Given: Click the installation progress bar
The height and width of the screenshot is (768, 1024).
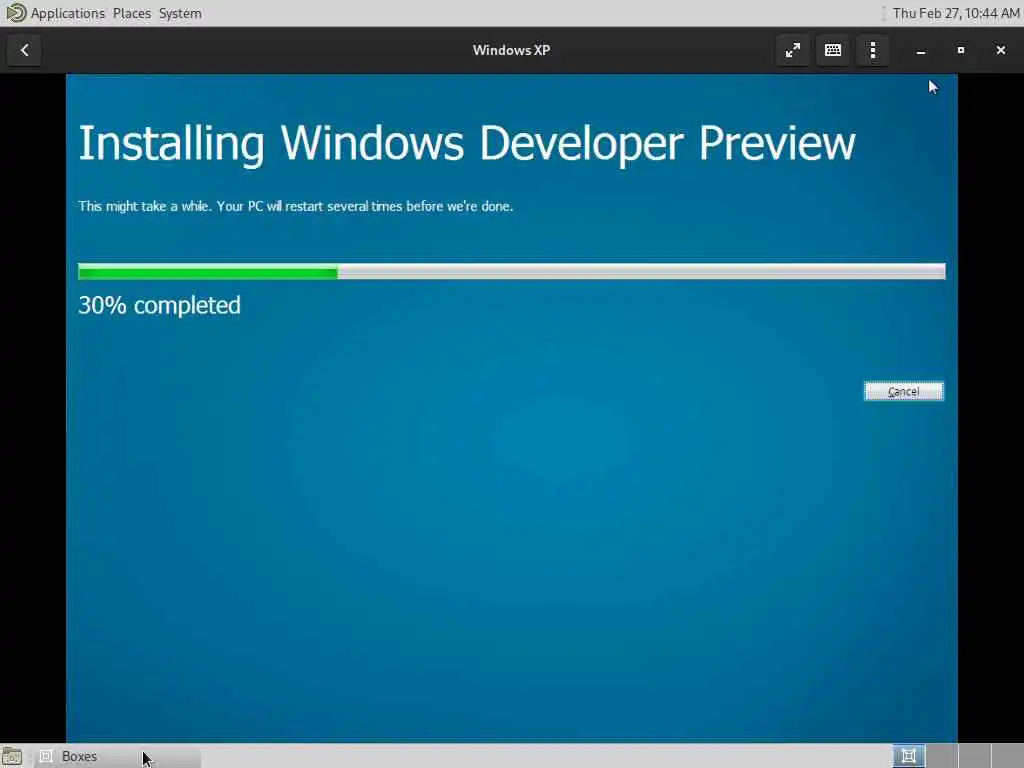Looking at the screenshot, I should [511, 272].
